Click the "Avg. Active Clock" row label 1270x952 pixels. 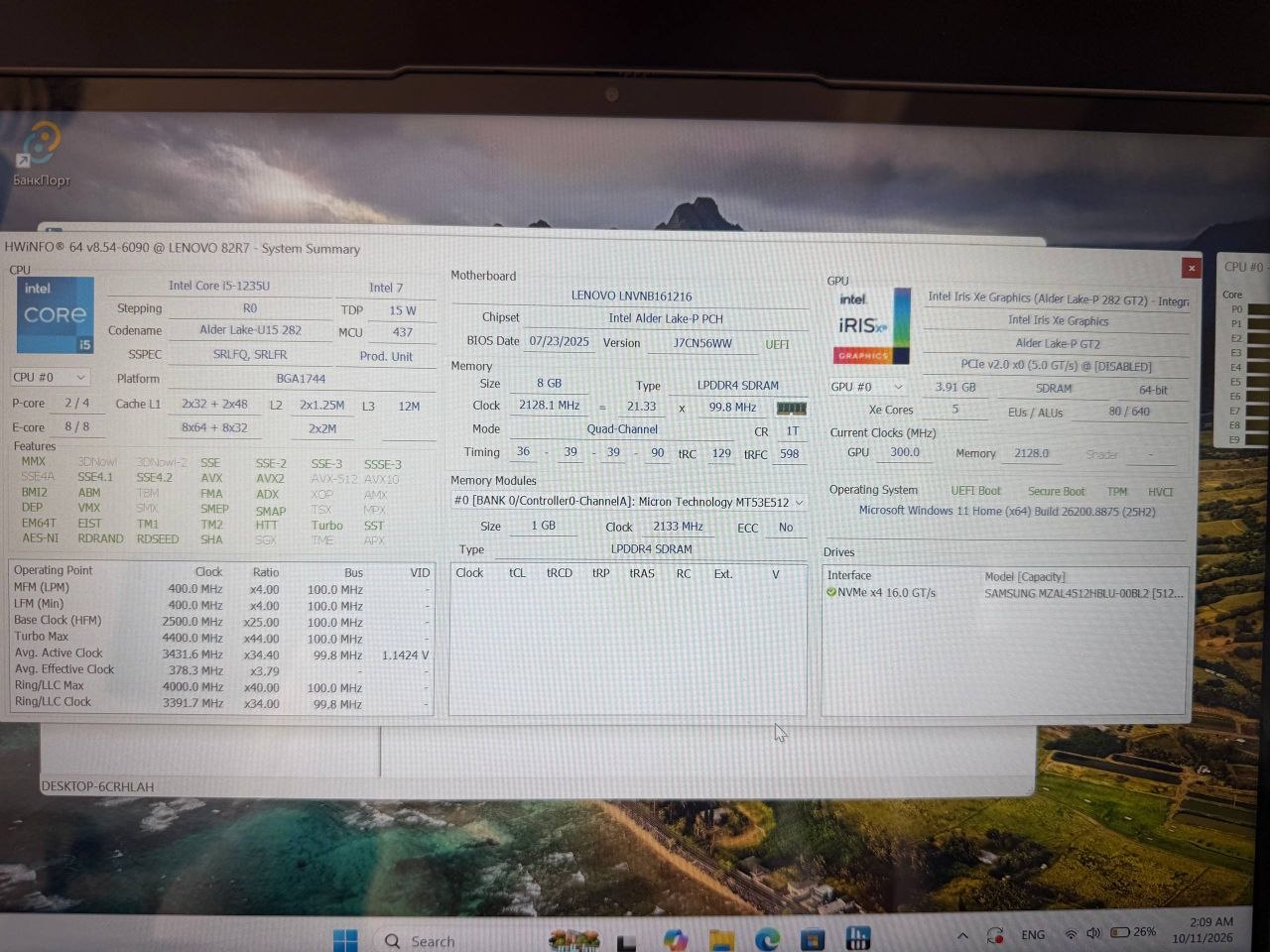pyautogui.click(x=59, y=654)
